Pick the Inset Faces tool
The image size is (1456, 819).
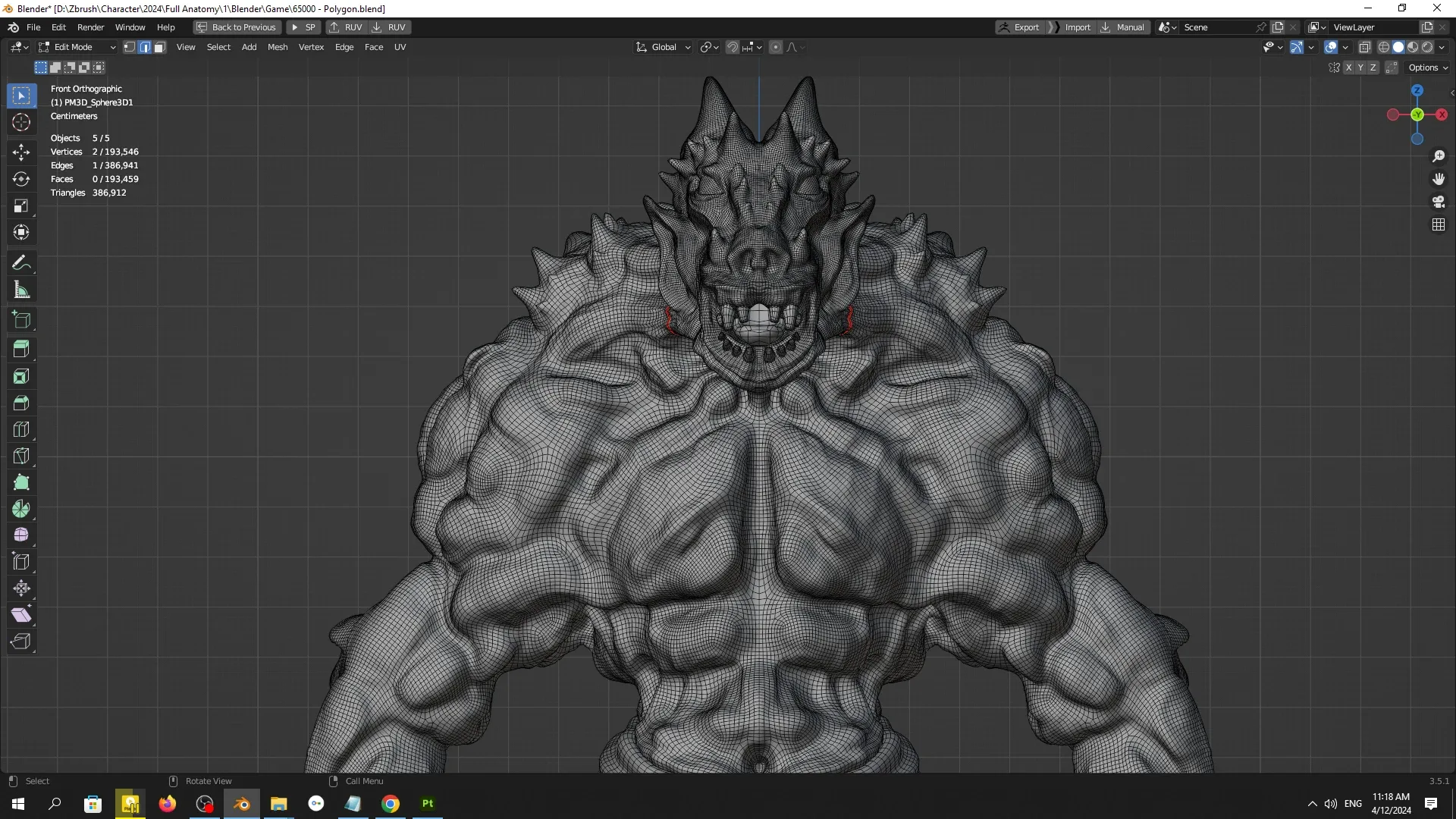click(x=21, y=376)
